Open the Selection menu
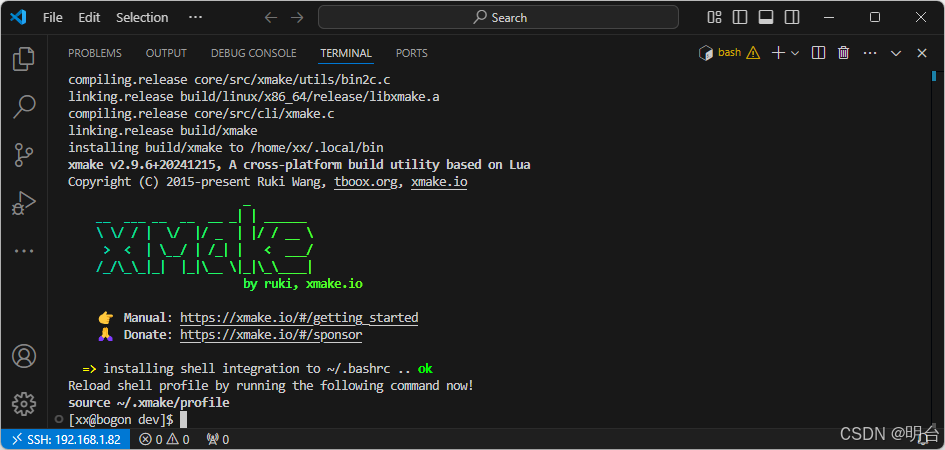The width and height of the screenshot is (945, 450). click(x=142, y=17)
